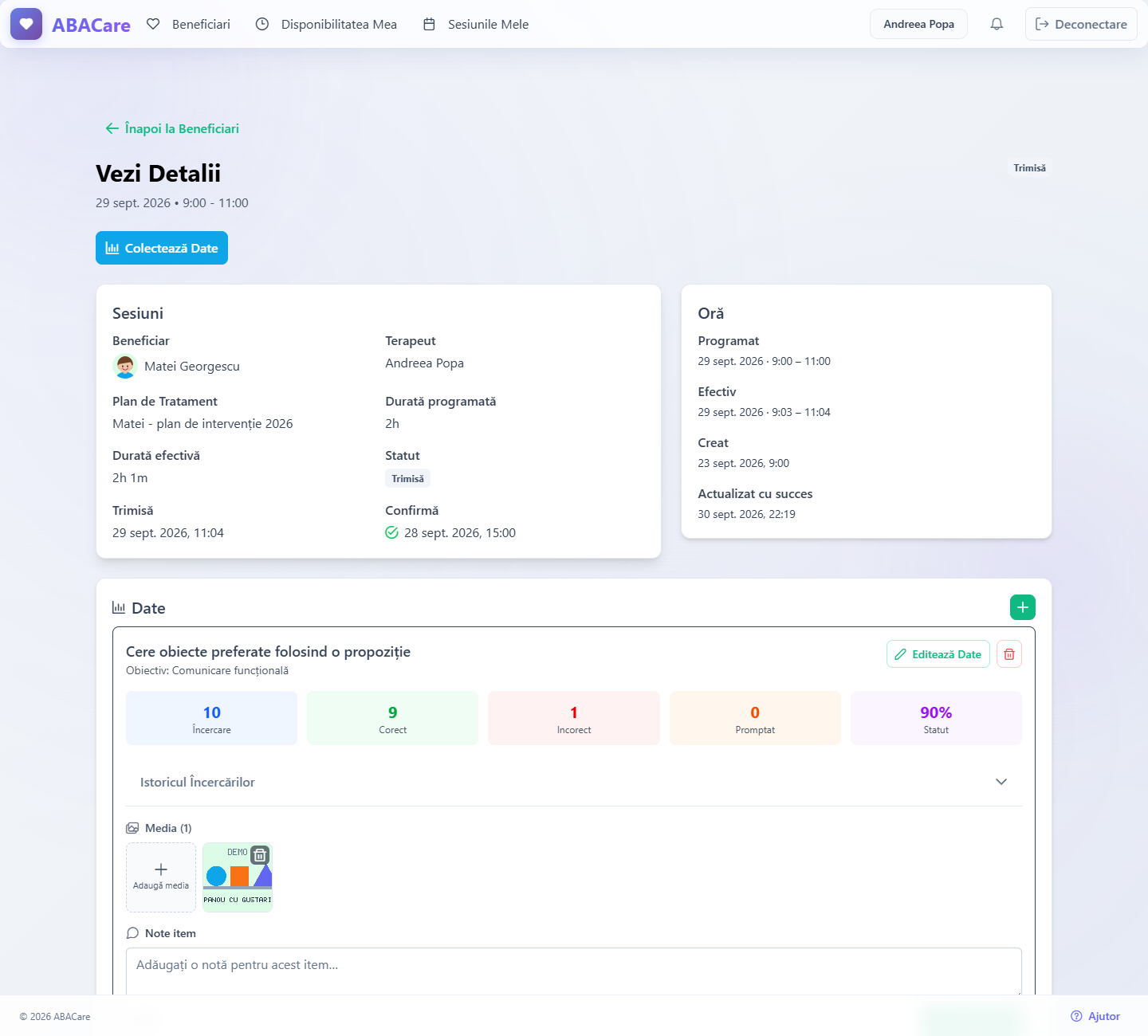Open the demo snack panel thumbnail
Image resolution: width=1148 pixels, height=1036 pixels.
click(x=238, y=877)
